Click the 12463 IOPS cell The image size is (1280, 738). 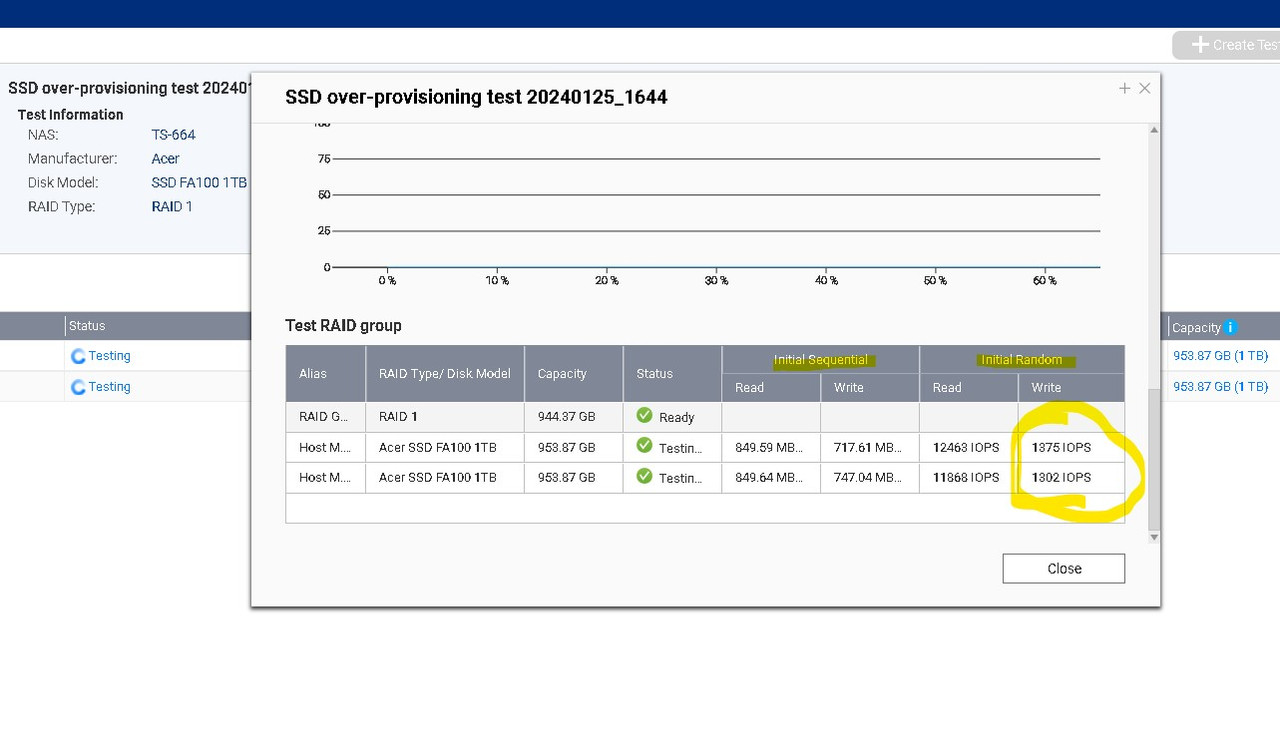968,448
